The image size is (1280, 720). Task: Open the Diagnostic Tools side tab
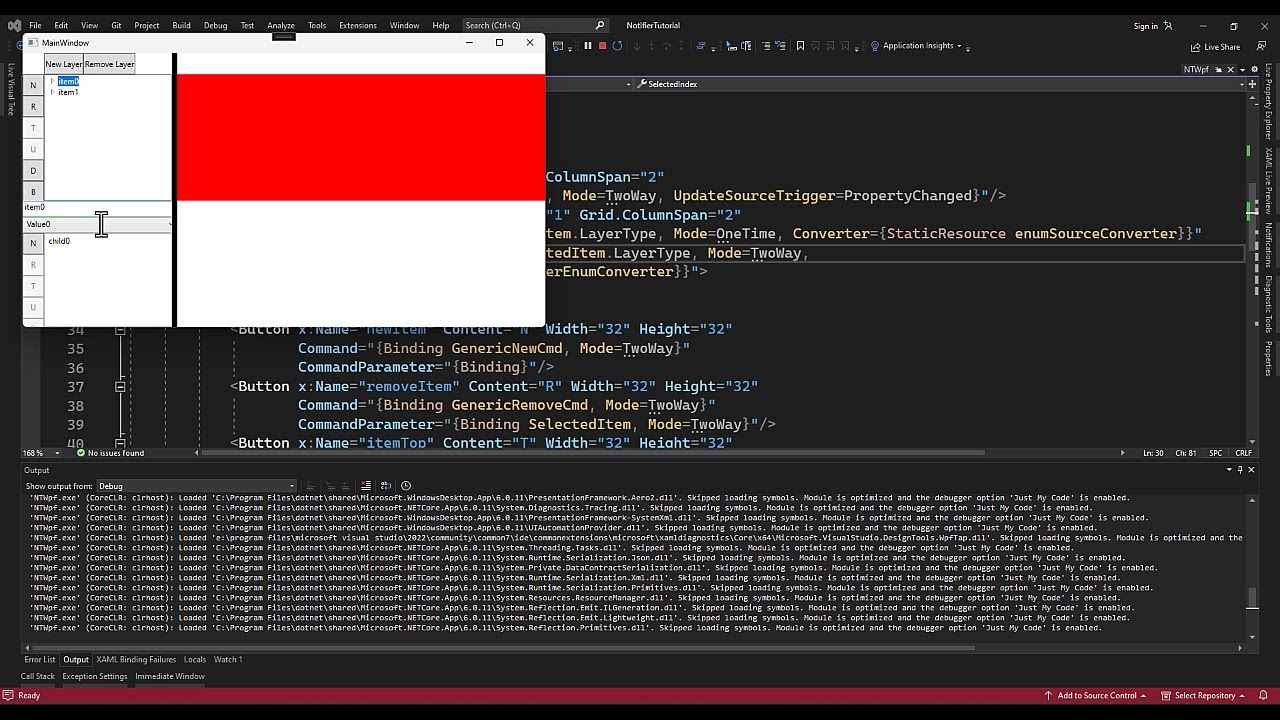tap(1268, 304)
